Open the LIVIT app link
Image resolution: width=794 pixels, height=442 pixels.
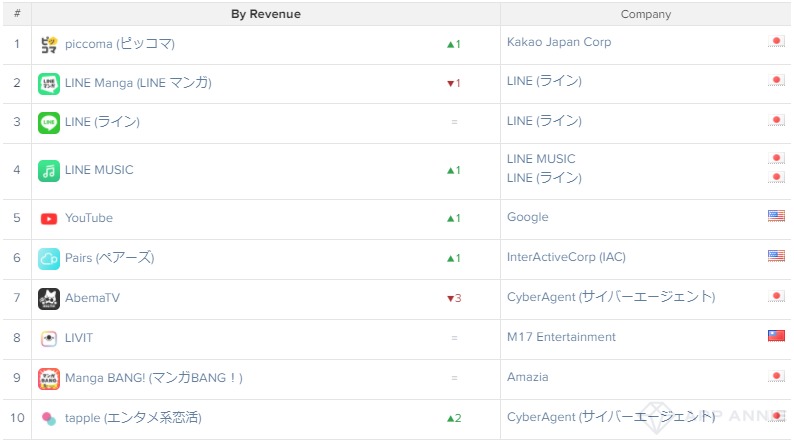tap(79, 338)
